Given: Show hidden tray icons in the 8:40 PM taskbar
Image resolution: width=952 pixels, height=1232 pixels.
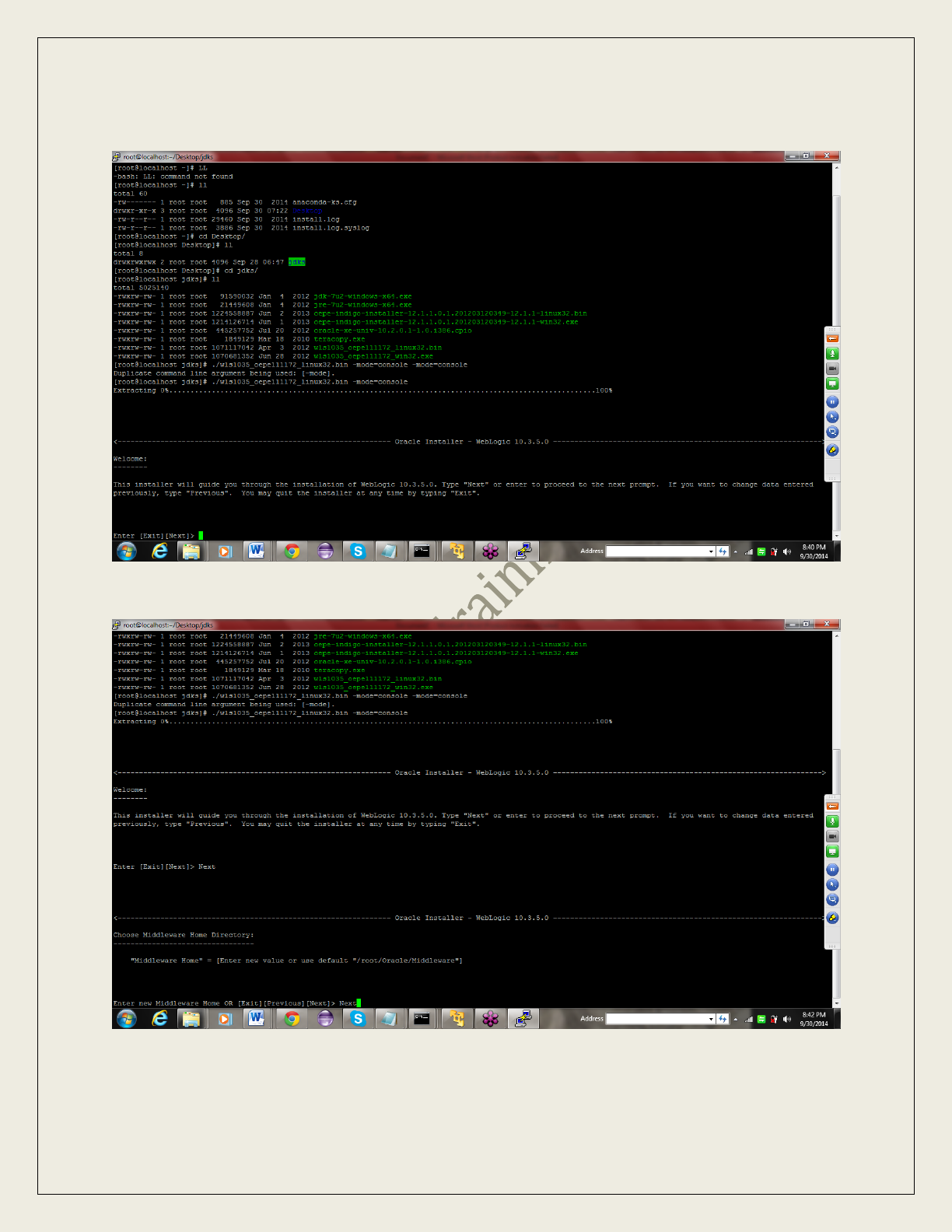Looking at the screenshot, I should point(736,551).
